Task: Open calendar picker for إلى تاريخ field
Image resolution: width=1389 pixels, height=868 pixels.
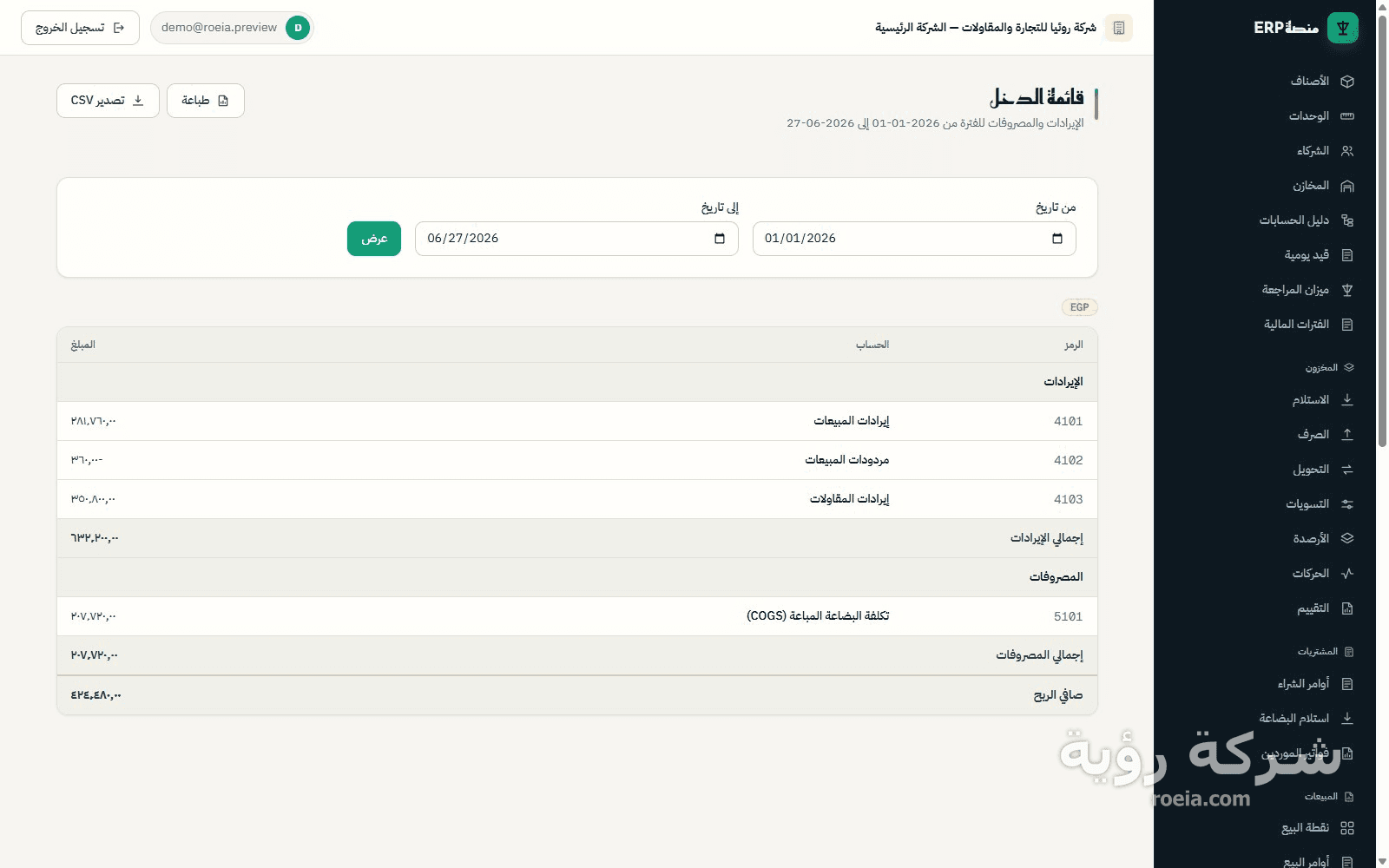Action: [x=720, y=239]
